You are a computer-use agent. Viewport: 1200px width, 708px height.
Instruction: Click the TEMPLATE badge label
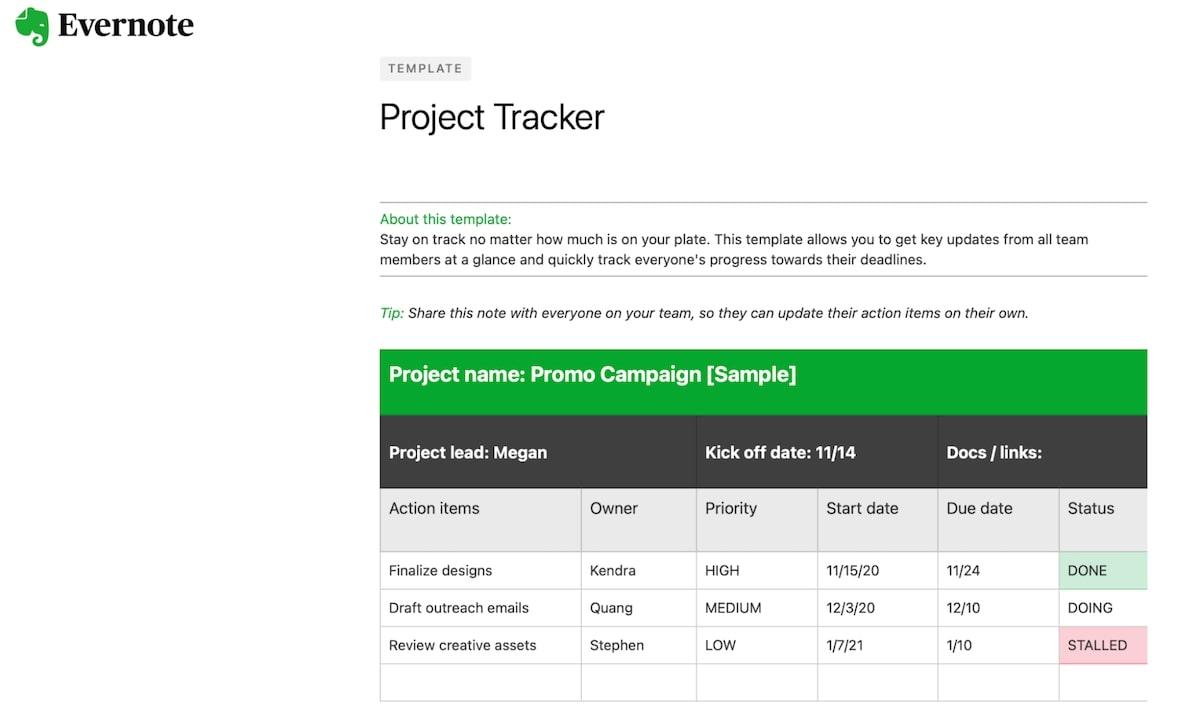pyautogui.click(x=425, y=69)
